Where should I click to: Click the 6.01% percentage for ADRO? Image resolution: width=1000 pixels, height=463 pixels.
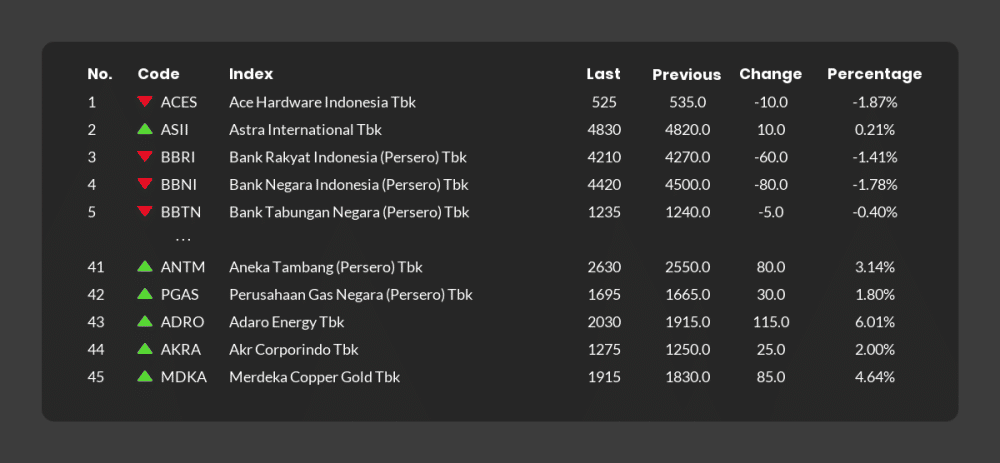click(x=874, y=322)
